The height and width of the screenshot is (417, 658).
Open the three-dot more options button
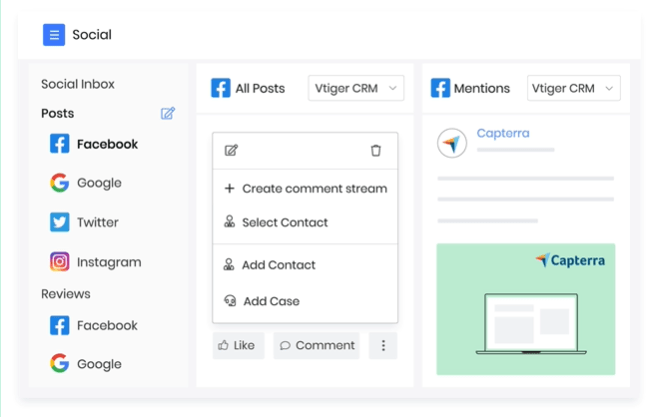tap(383, 345)
